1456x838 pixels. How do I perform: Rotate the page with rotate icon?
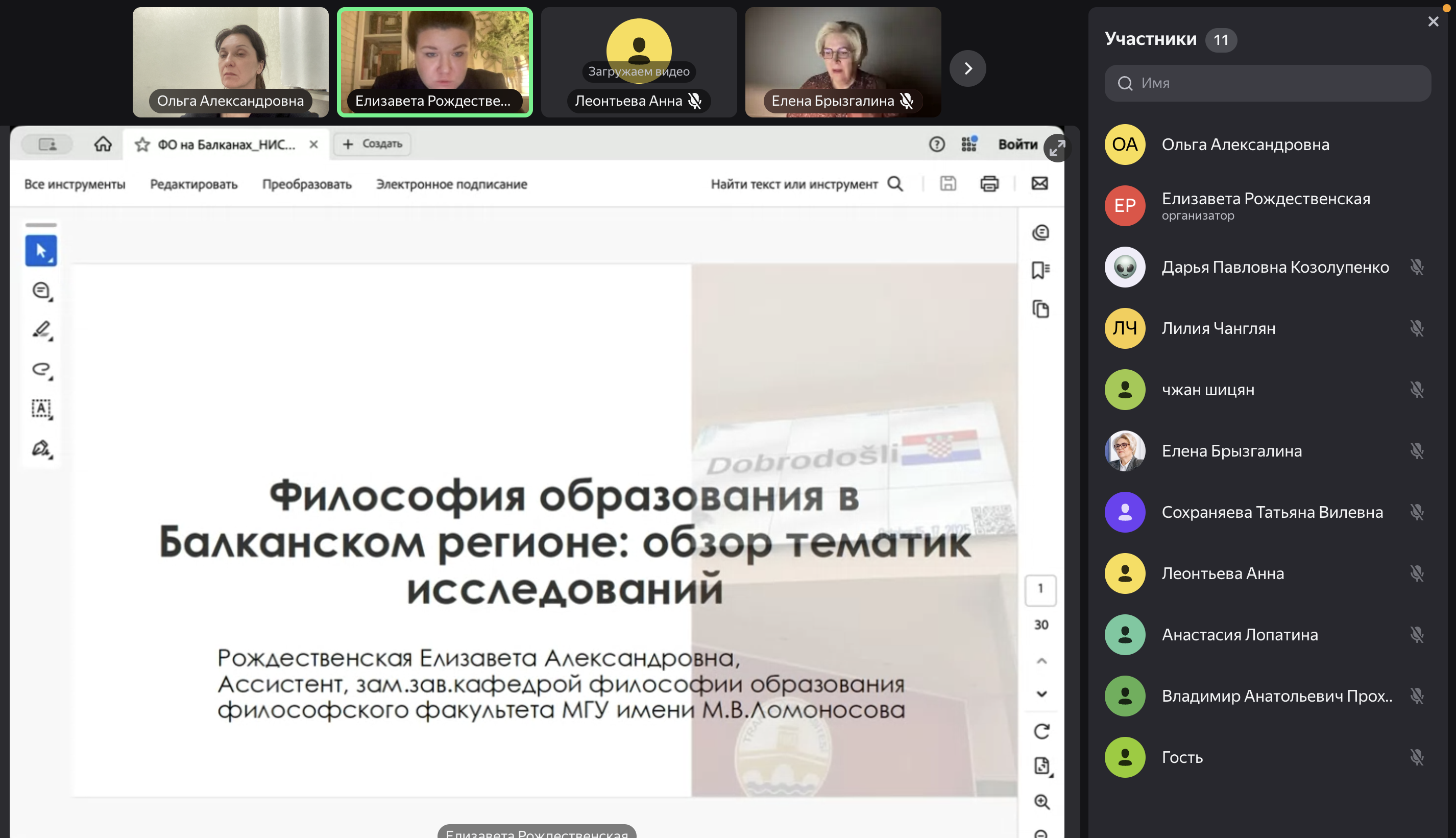tap(1041, 731)
